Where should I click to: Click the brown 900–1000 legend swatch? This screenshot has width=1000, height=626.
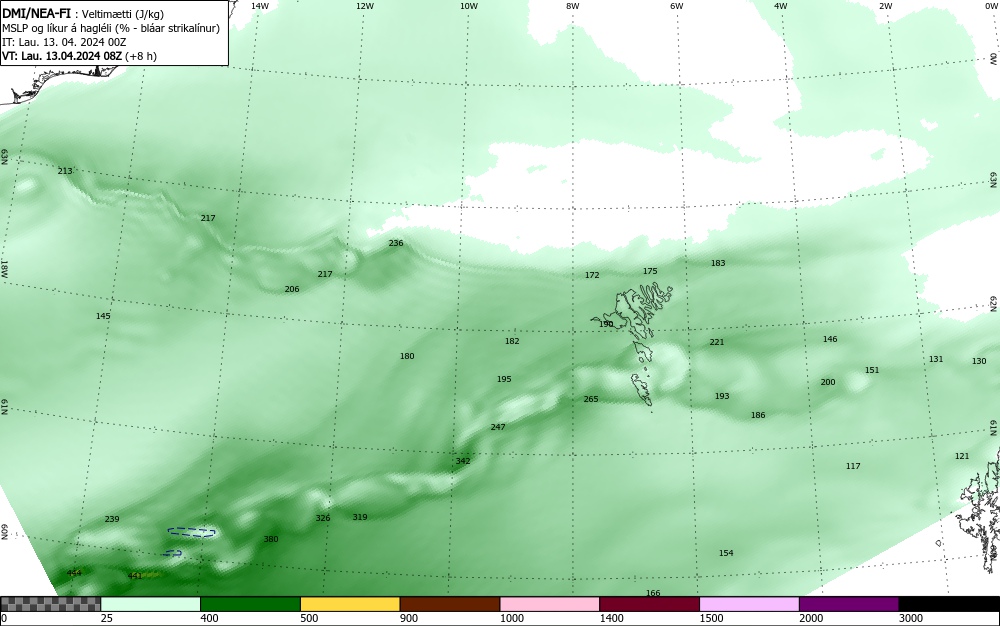tap(450, 604)
